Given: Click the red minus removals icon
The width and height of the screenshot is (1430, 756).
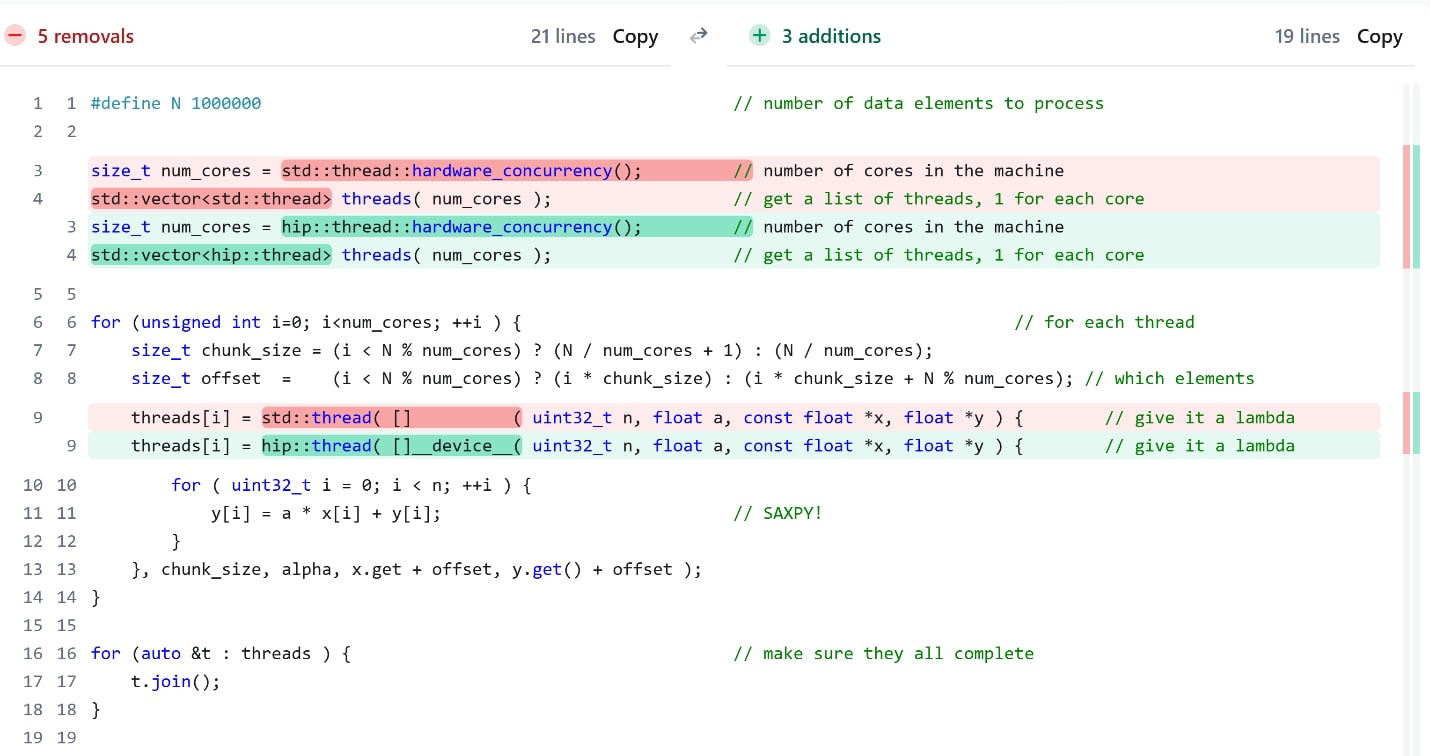Looking at the screenshot, I should pyautogui.click(x=15, y=35).
